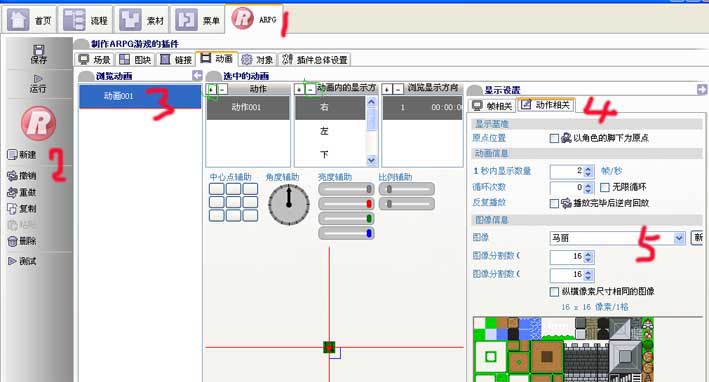Click 复制 copy in the sidebar
The height and width of the screenshot is (382, 709).
click(x=22, y=208)
